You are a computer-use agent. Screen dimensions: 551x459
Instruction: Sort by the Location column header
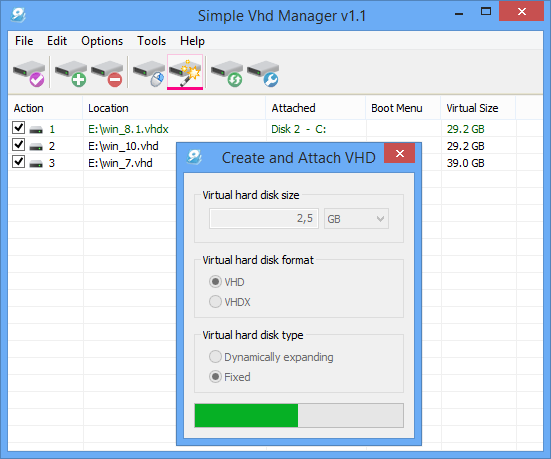[174, 108]
